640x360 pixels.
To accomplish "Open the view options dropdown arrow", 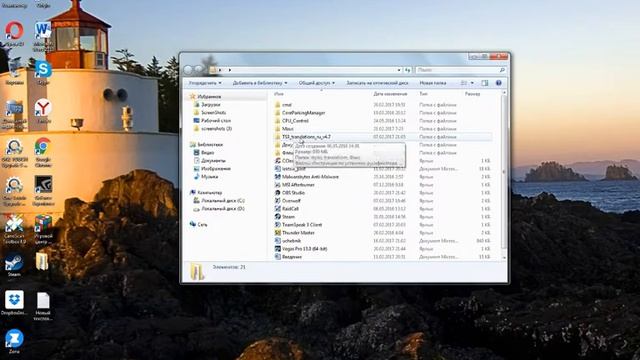I will (472, 83).
